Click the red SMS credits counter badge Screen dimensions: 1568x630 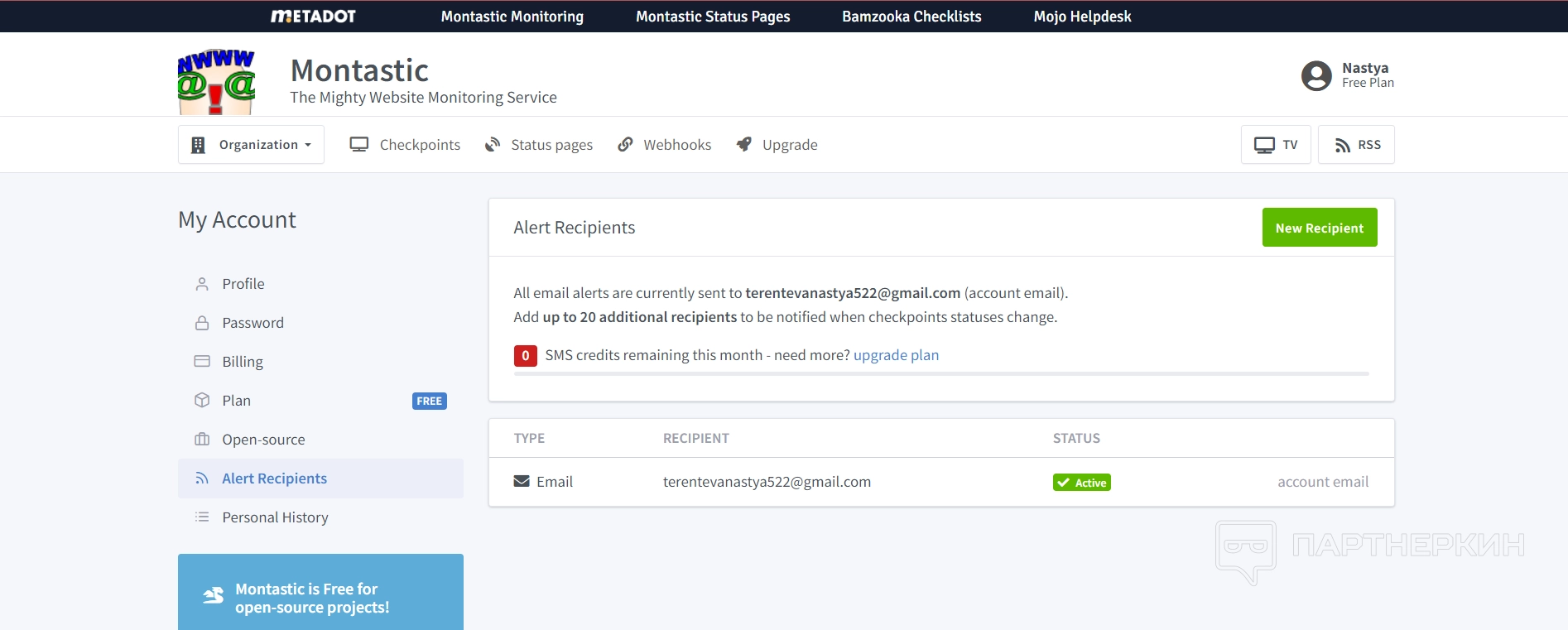coord(526,356)
